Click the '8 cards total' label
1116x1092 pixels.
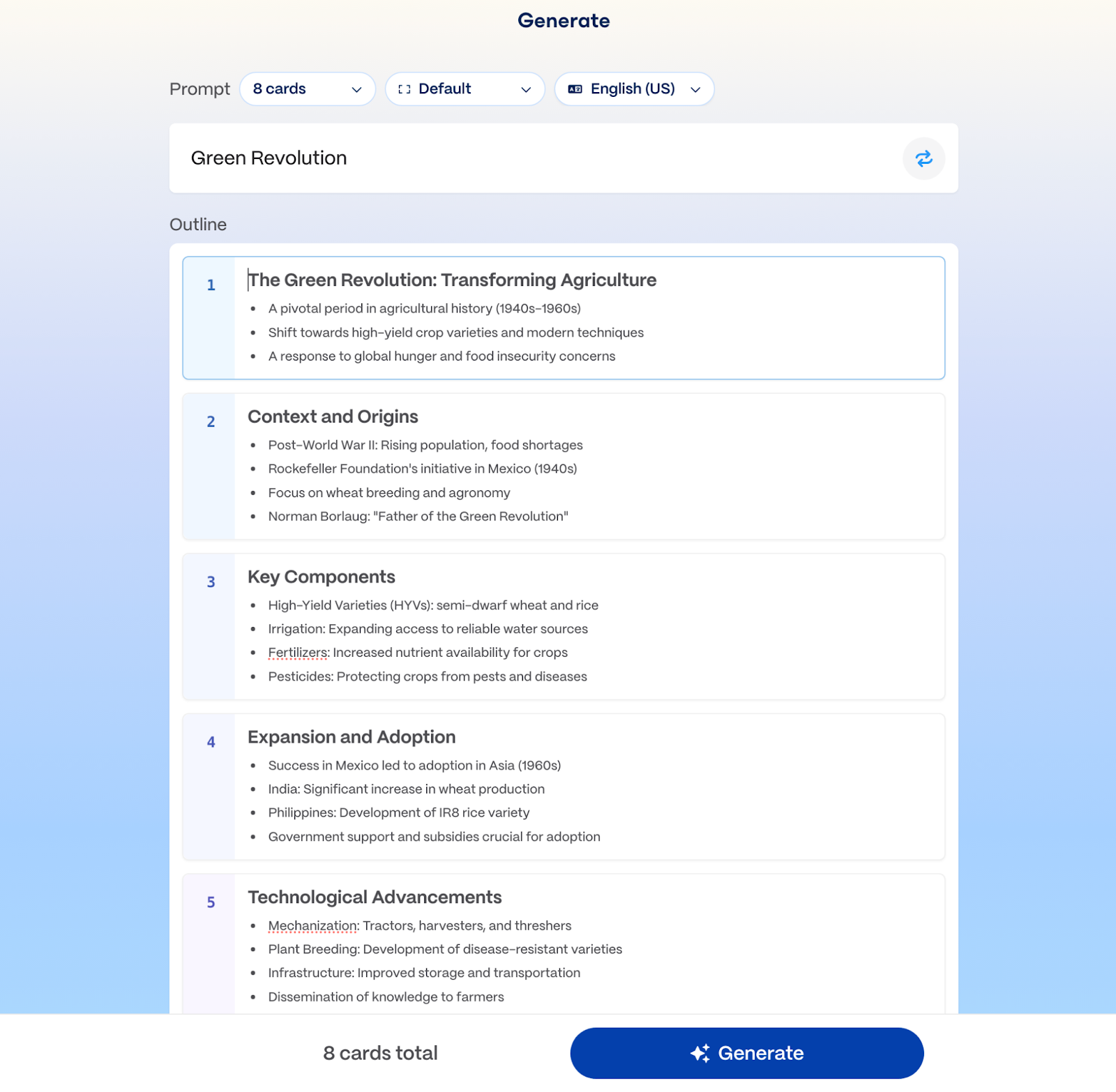pyautogui.click(x=380, y=1053)
